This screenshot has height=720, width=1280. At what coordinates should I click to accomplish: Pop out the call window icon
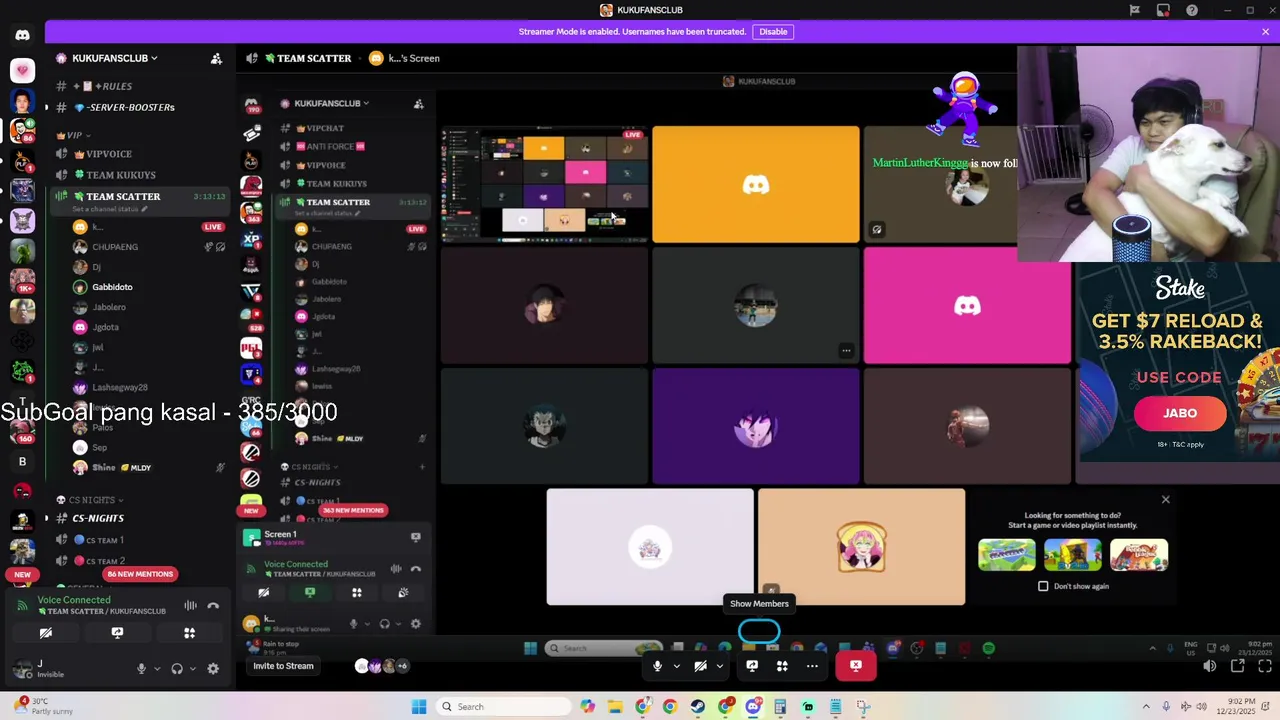pyautogui.click(x=1237, y=666)
